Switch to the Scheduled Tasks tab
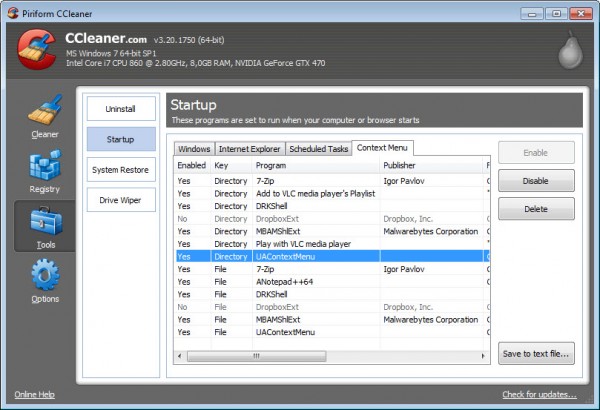The height and width of the screenshot is (410, 600). (318, 149)
